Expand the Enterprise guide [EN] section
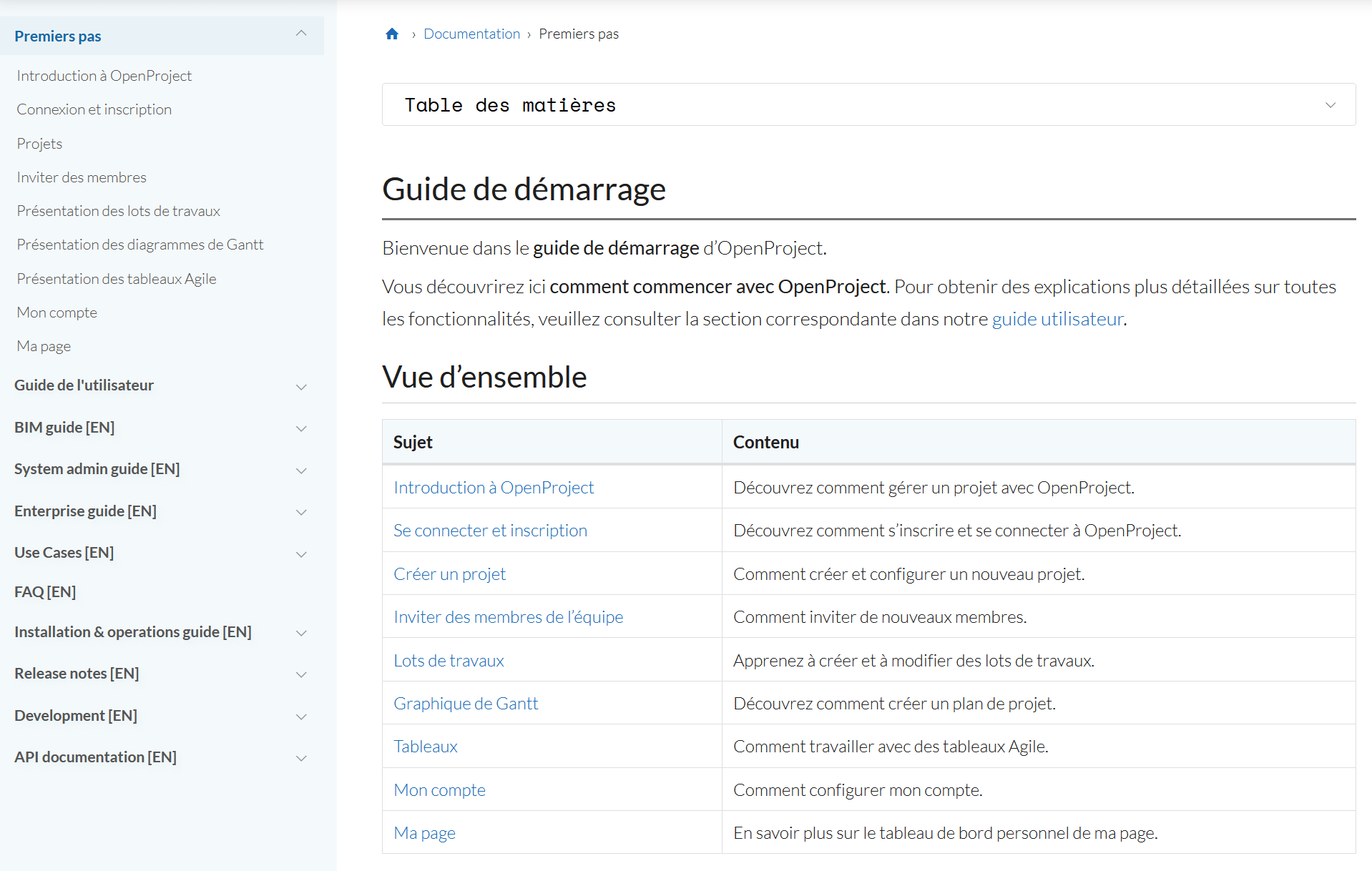 coord(301,512)
